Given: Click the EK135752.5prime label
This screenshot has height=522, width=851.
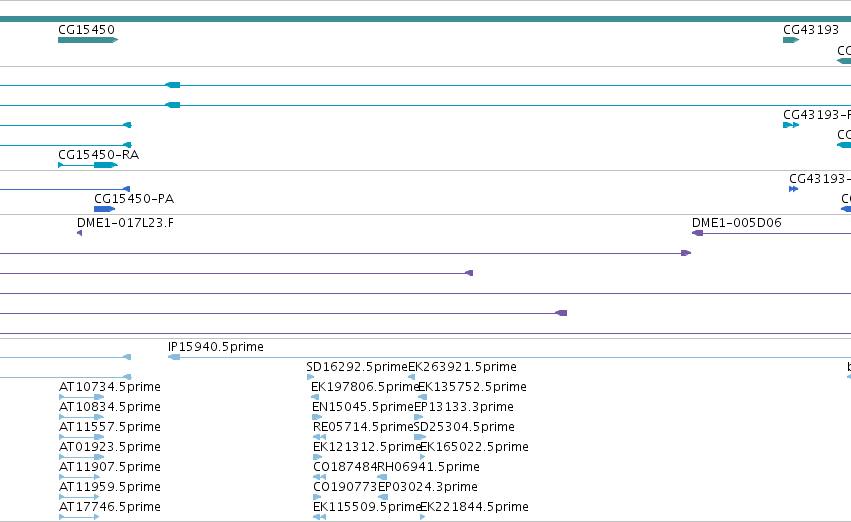Looking at the screenshot, I should [x=472, y=387].
